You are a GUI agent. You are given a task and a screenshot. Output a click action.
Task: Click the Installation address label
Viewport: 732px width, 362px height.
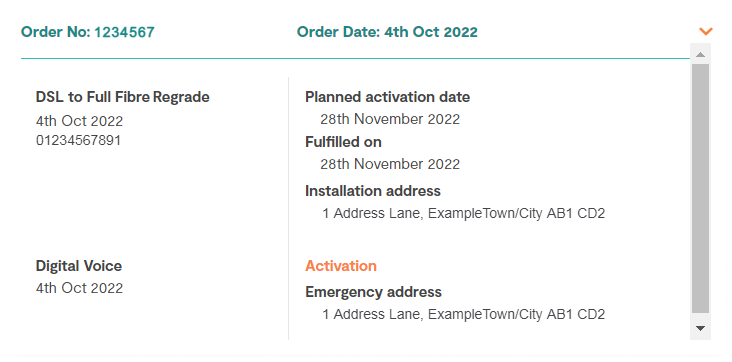click(373, 191)
